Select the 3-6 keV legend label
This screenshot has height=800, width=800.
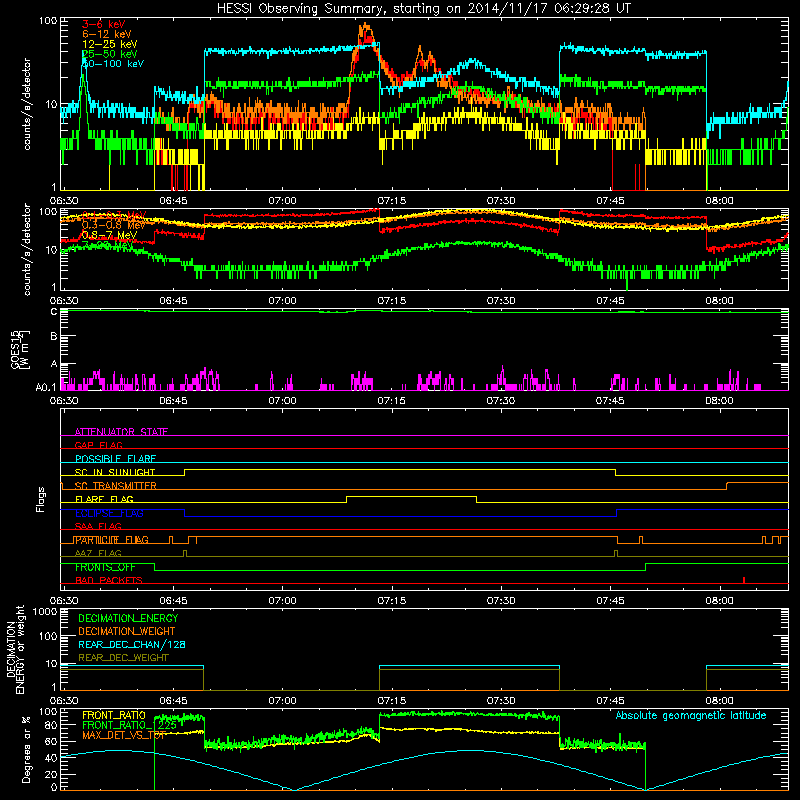pos(103,24)
